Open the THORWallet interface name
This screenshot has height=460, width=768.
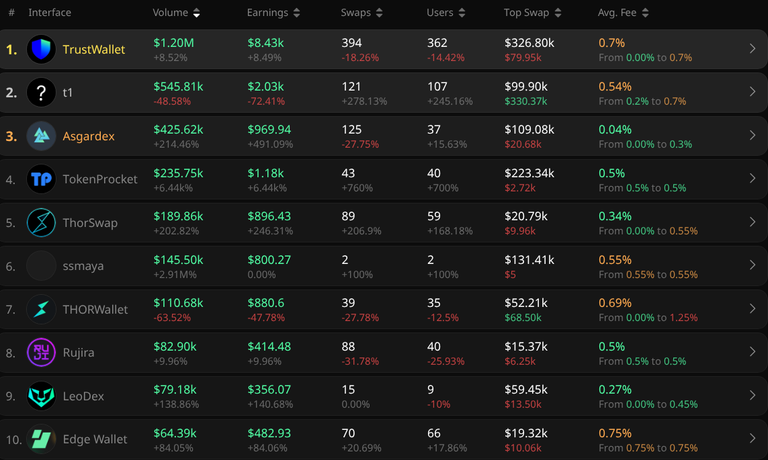coord(95,310)
